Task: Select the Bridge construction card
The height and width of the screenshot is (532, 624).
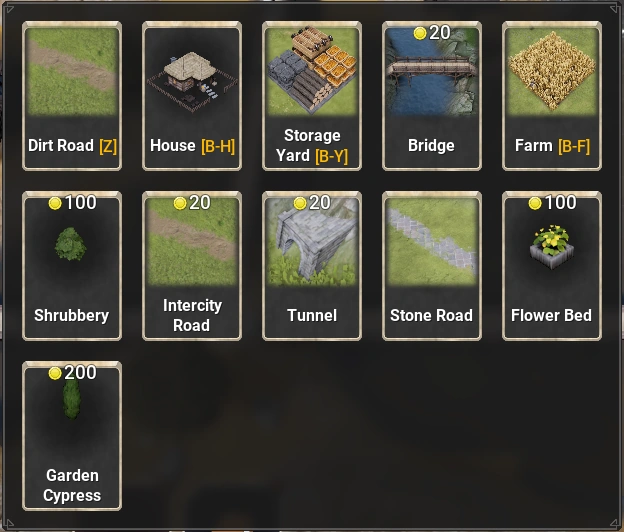Action: (432, 96)
